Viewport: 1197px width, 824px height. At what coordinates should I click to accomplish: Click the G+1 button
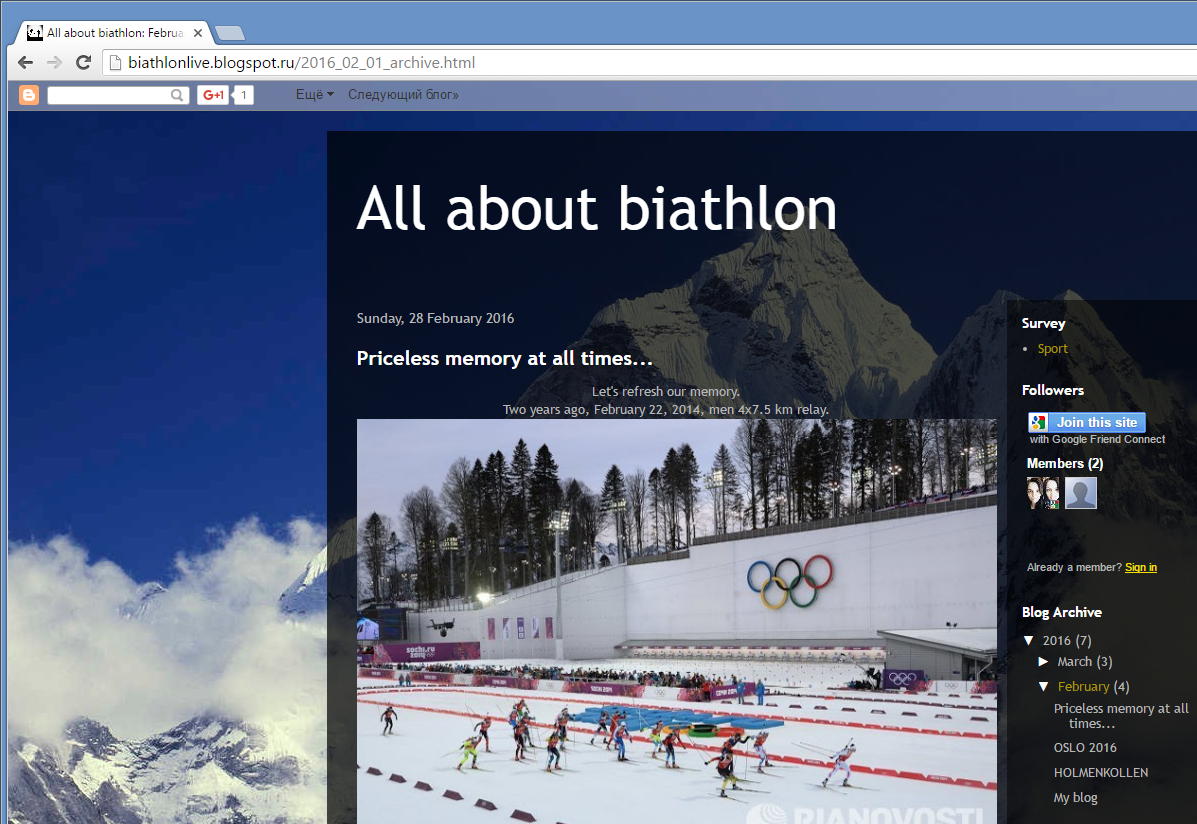[214, 95]
